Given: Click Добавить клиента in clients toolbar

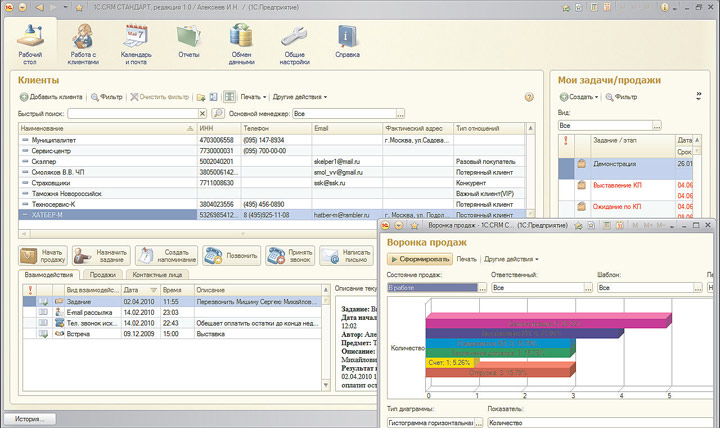Looking at the screenshot, I should 51,97.
